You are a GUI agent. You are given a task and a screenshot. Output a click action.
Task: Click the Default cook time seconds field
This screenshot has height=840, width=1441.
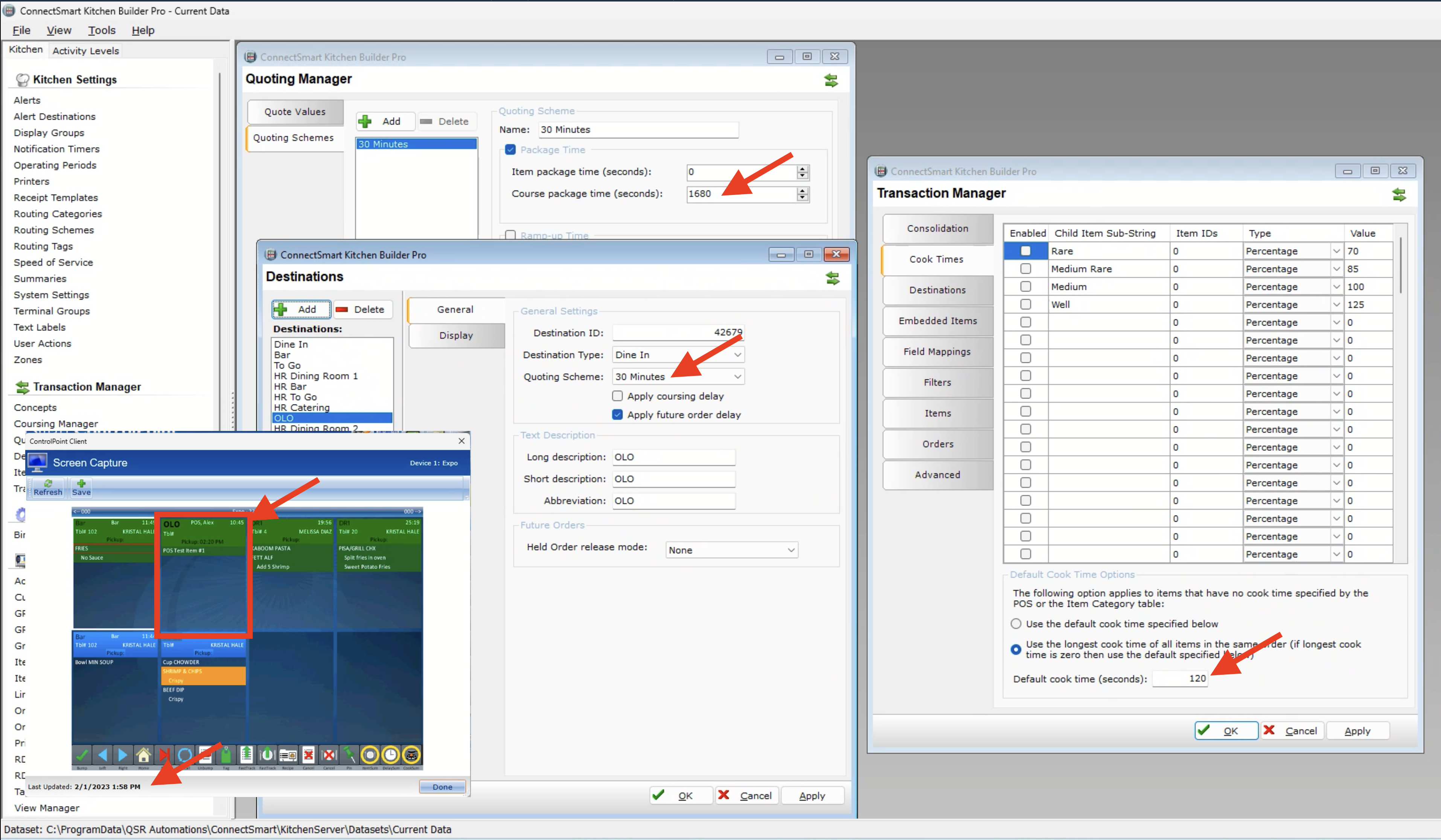(x=1180, y=678)
